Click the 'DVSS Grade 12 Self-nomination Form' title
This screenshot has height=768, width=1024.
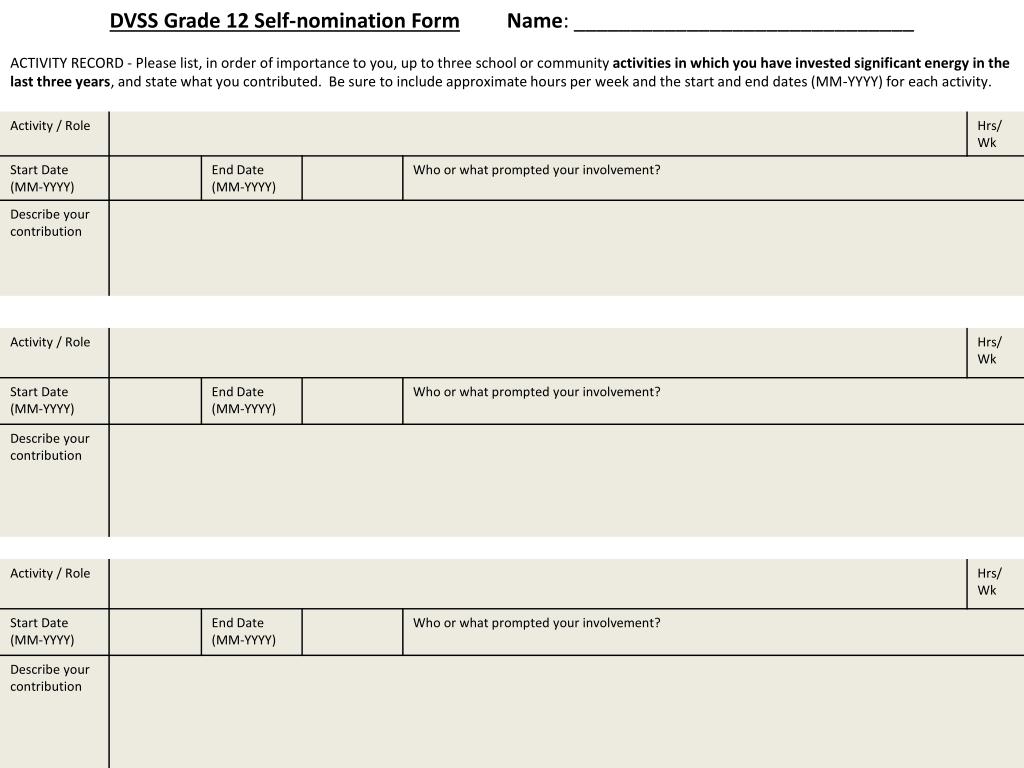pyautogui.click(x=285, y=21)
